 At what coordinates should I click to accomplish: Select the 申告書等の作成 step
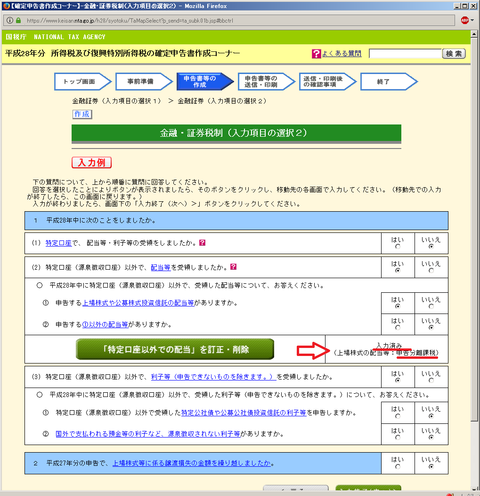(x=205, y=82)
